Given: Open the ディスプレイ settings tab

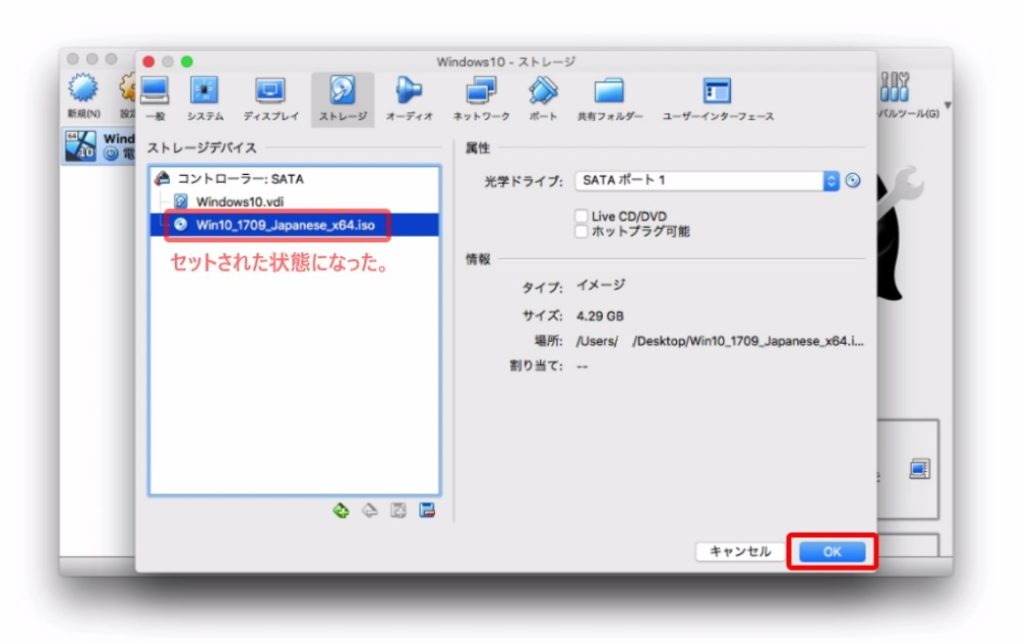Looking at the screenshot, I should tap(270, 99).
